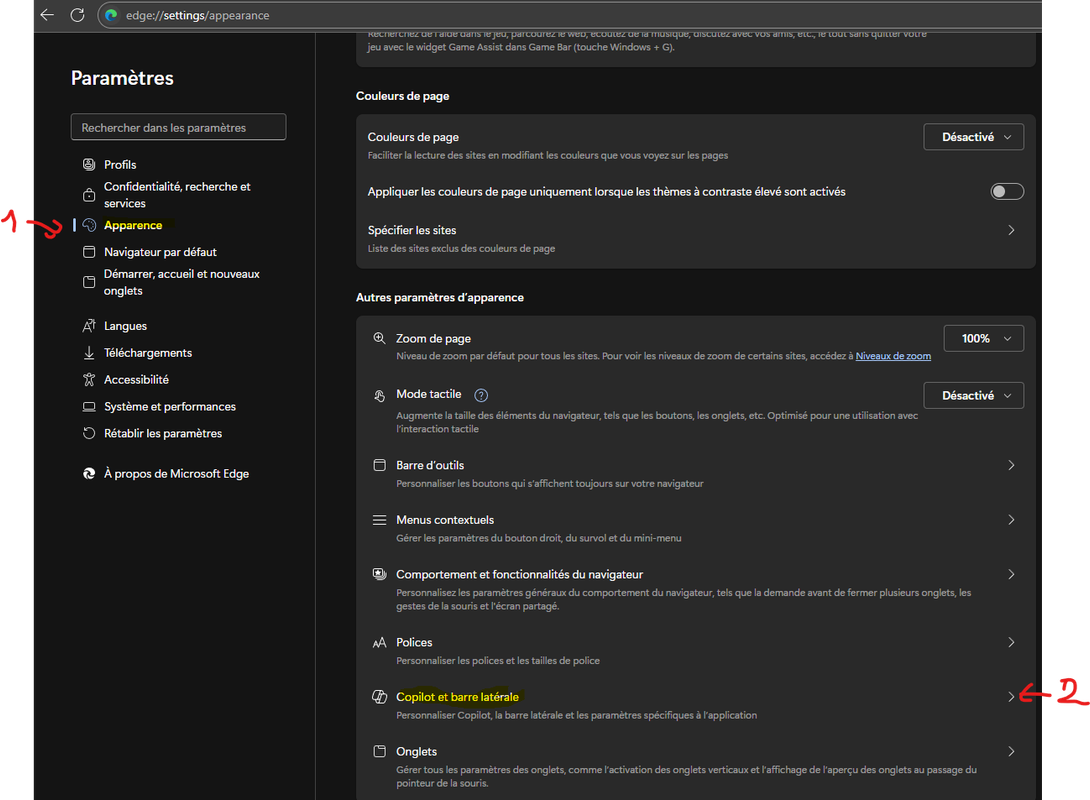Click the Langues icon
Image resolution: width=1090 pixels, height=800 pixels.
(x=89, y=326)
